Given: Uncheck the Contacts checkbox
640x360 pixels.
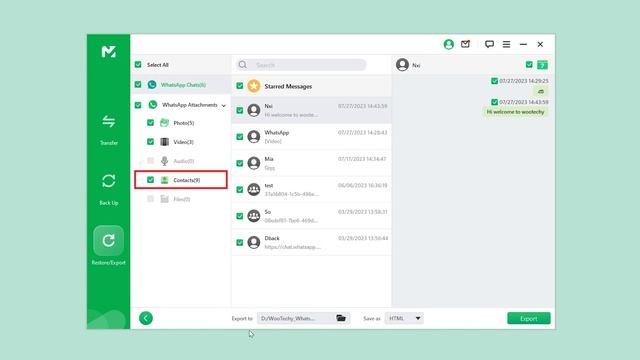Looking at the screenshot, I should tap(150, 180).
